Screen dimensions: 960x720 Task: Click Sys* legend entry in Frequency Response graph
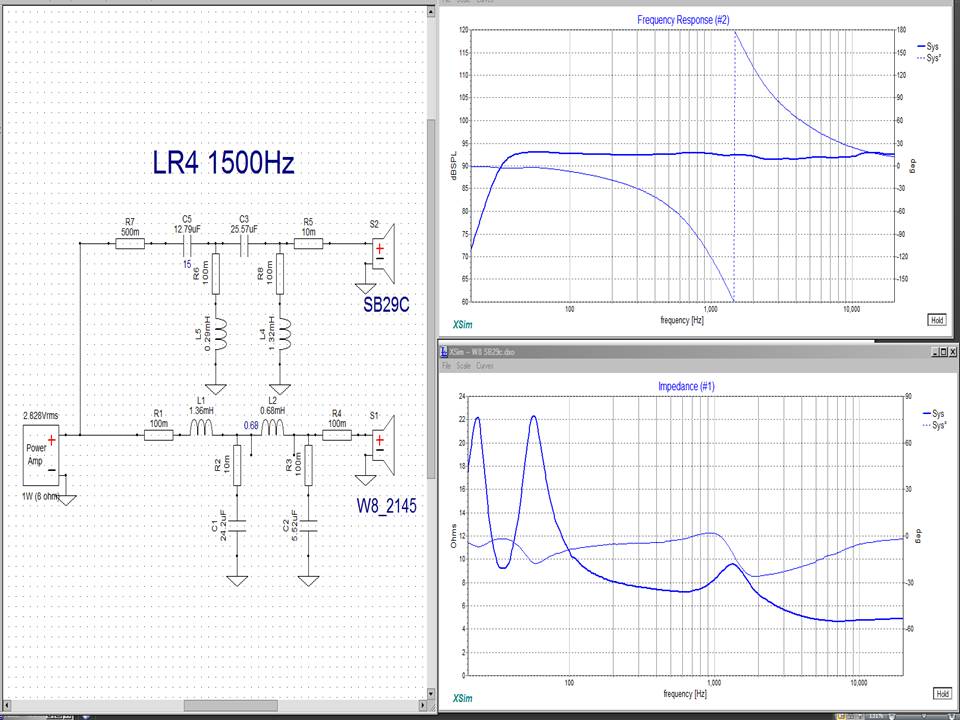pyautogui.click(x=929, y=58)
